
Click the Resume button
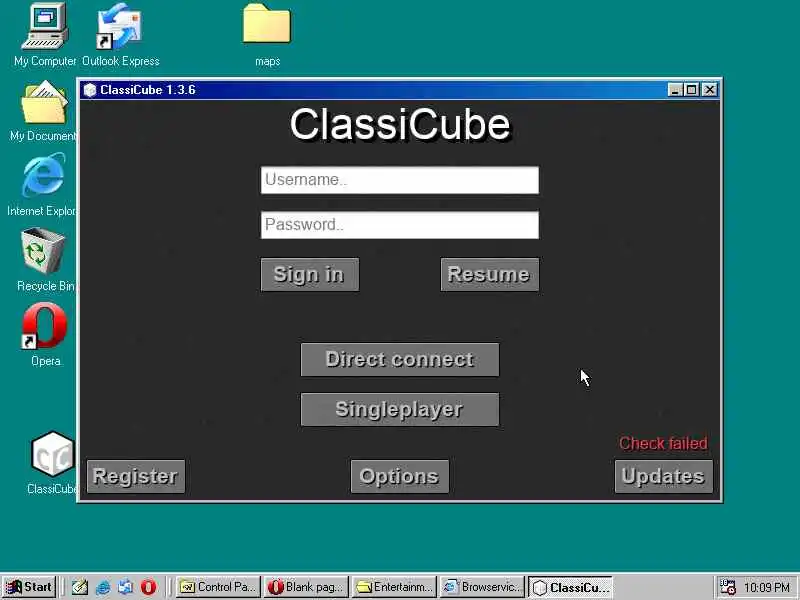pyautogui.click(x=489, y=274)
